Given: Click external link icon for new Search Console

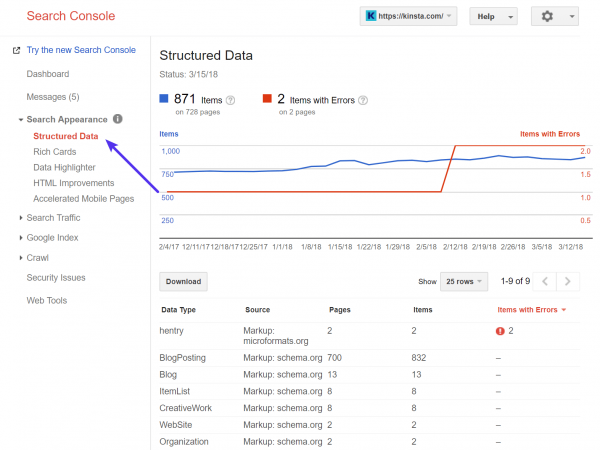Looking at the screenshot, I should tap(15, 50).
